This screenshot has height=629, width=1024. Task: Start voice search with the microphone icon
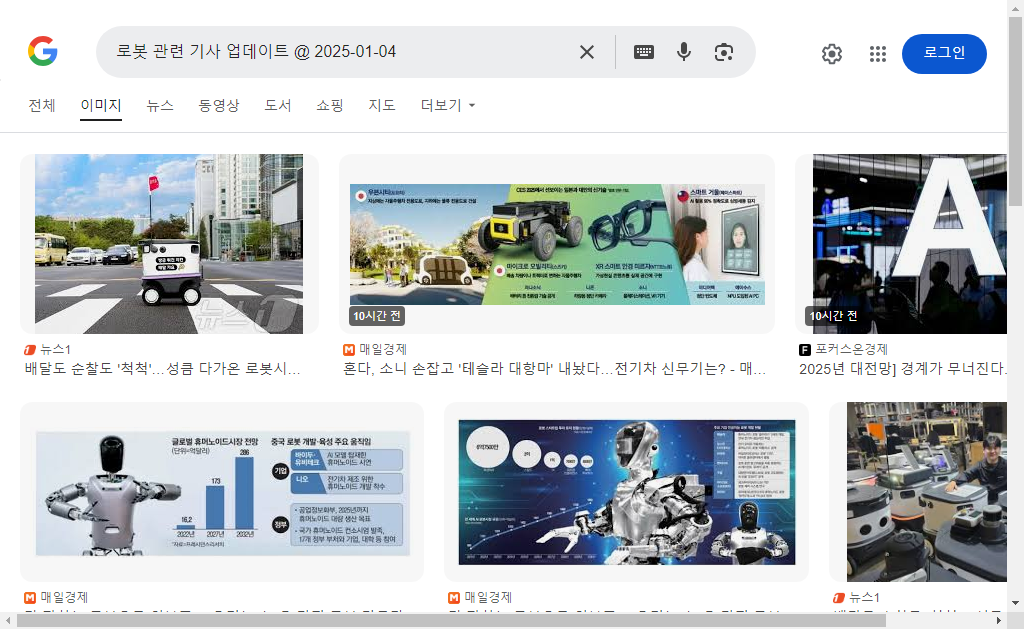coord(684,52)
